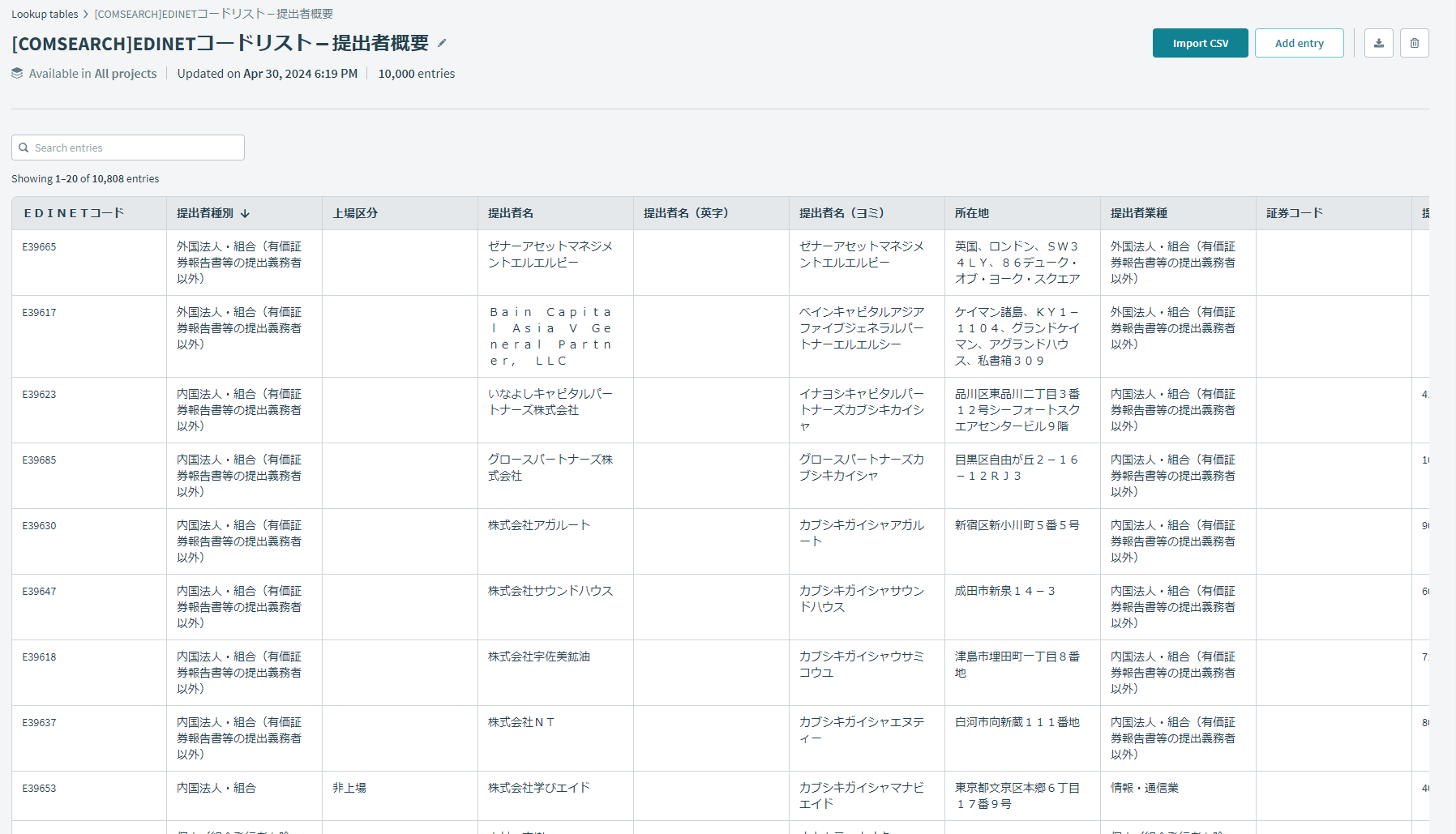Viewport: 1456px width, 834px height.
Task: Click the Updated on Apr 30, 2024 text
Action: point(268,74)
